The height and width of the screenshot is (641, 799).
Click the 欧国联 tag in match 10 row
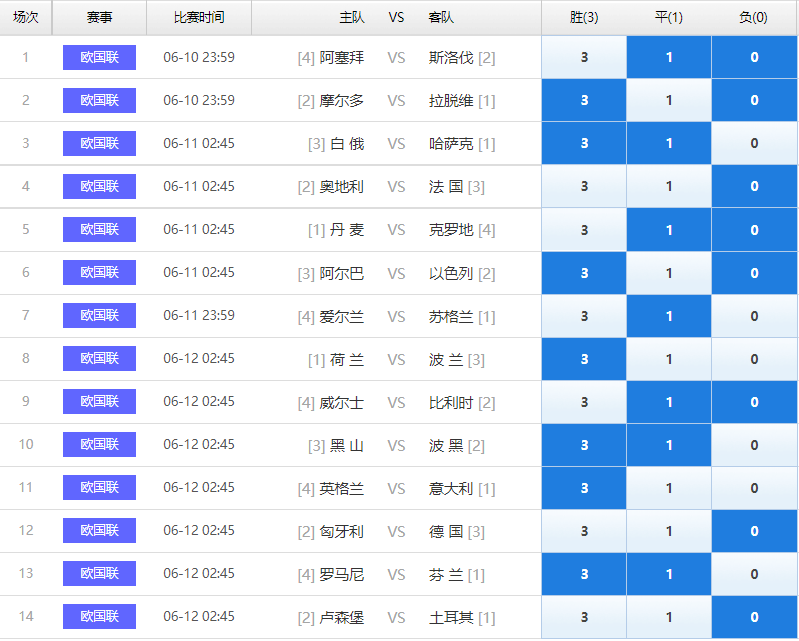[x=99, y=444]
